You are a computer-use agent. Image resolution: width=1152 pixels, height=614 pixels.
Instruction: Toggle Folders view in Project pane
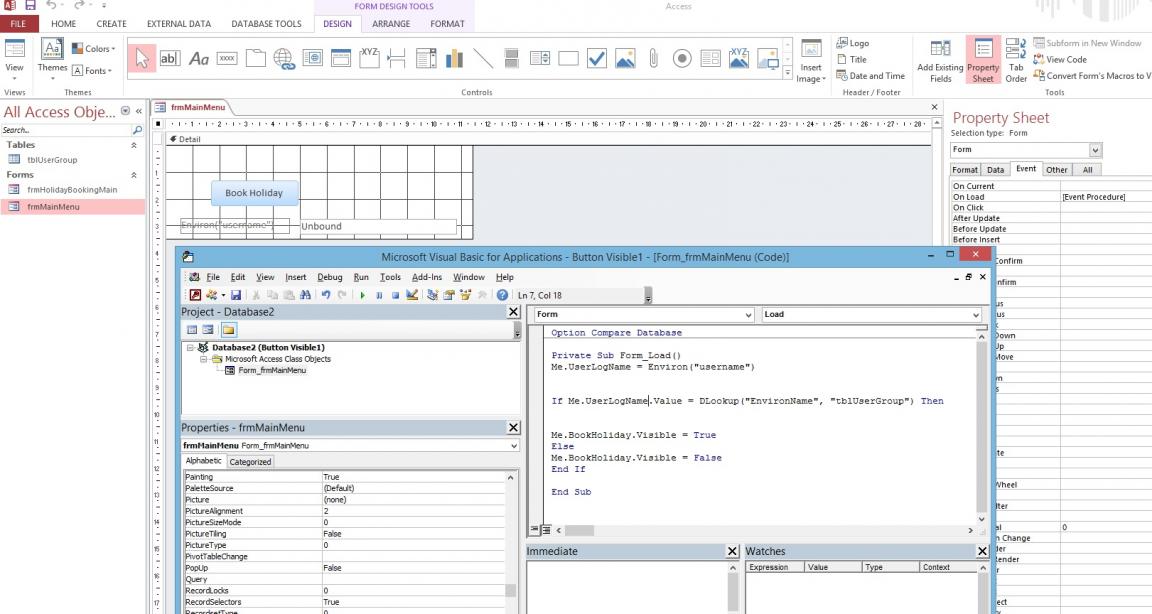[228, 330]
